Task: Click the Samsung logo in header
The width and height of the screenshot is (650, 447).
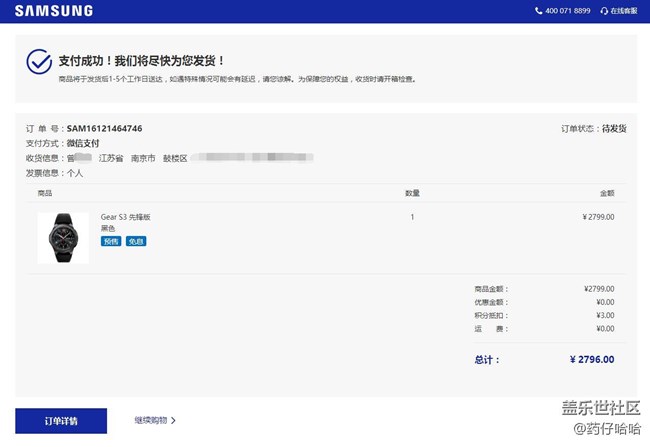Action: 54,11
